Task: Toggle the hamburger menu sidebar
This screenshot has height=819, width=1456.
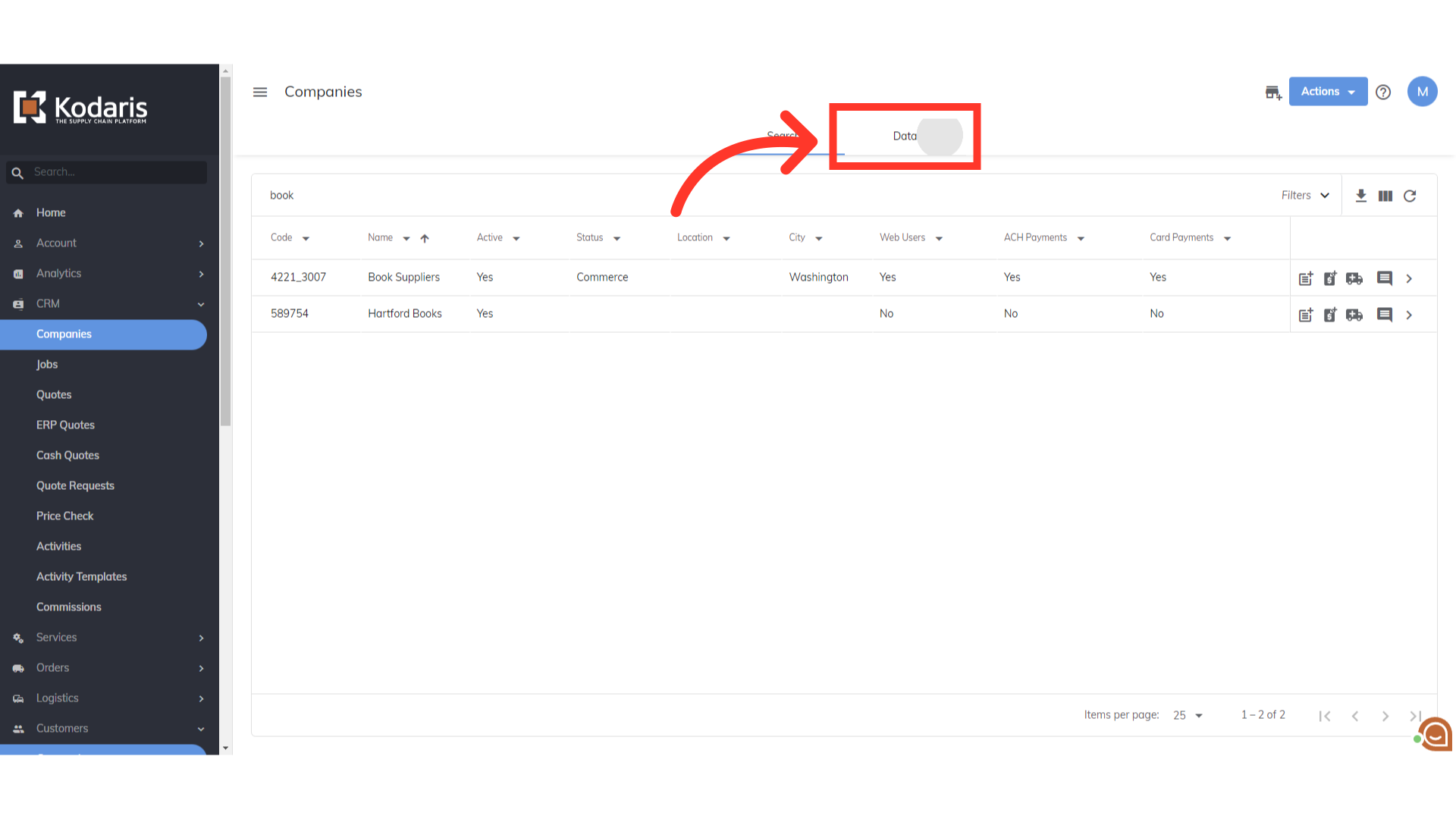Action: 260,92
